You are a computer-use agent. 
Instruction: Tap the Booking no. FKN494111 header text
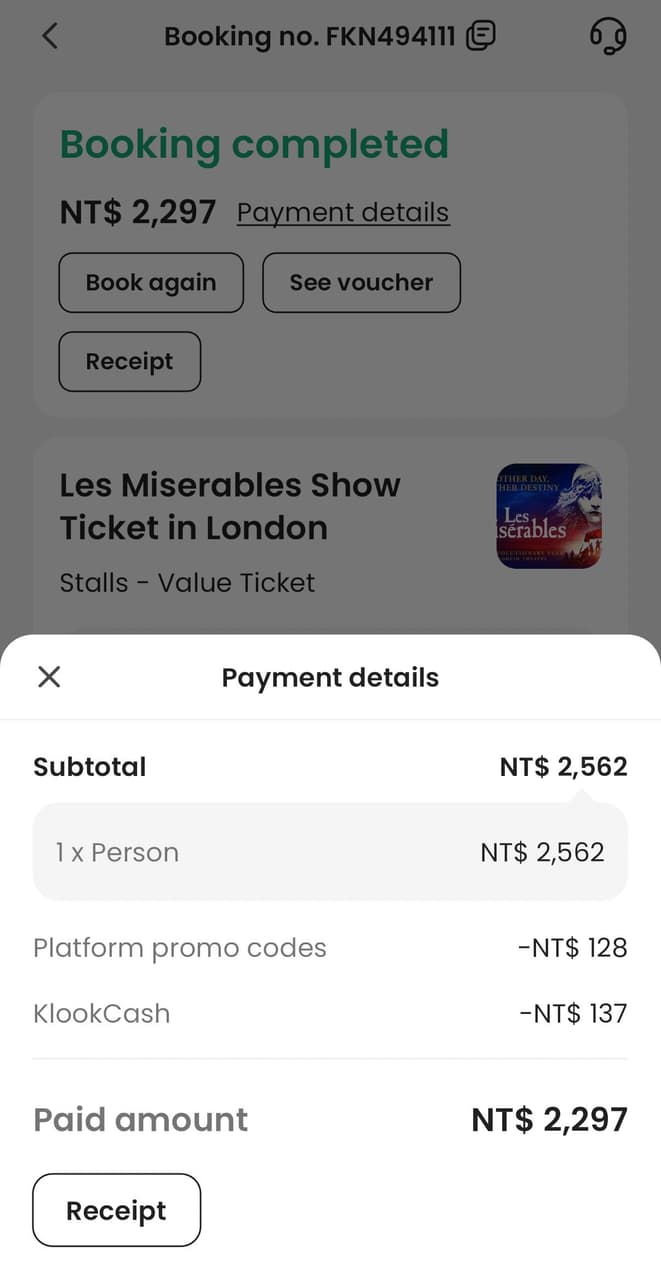(x=309, y=37)
